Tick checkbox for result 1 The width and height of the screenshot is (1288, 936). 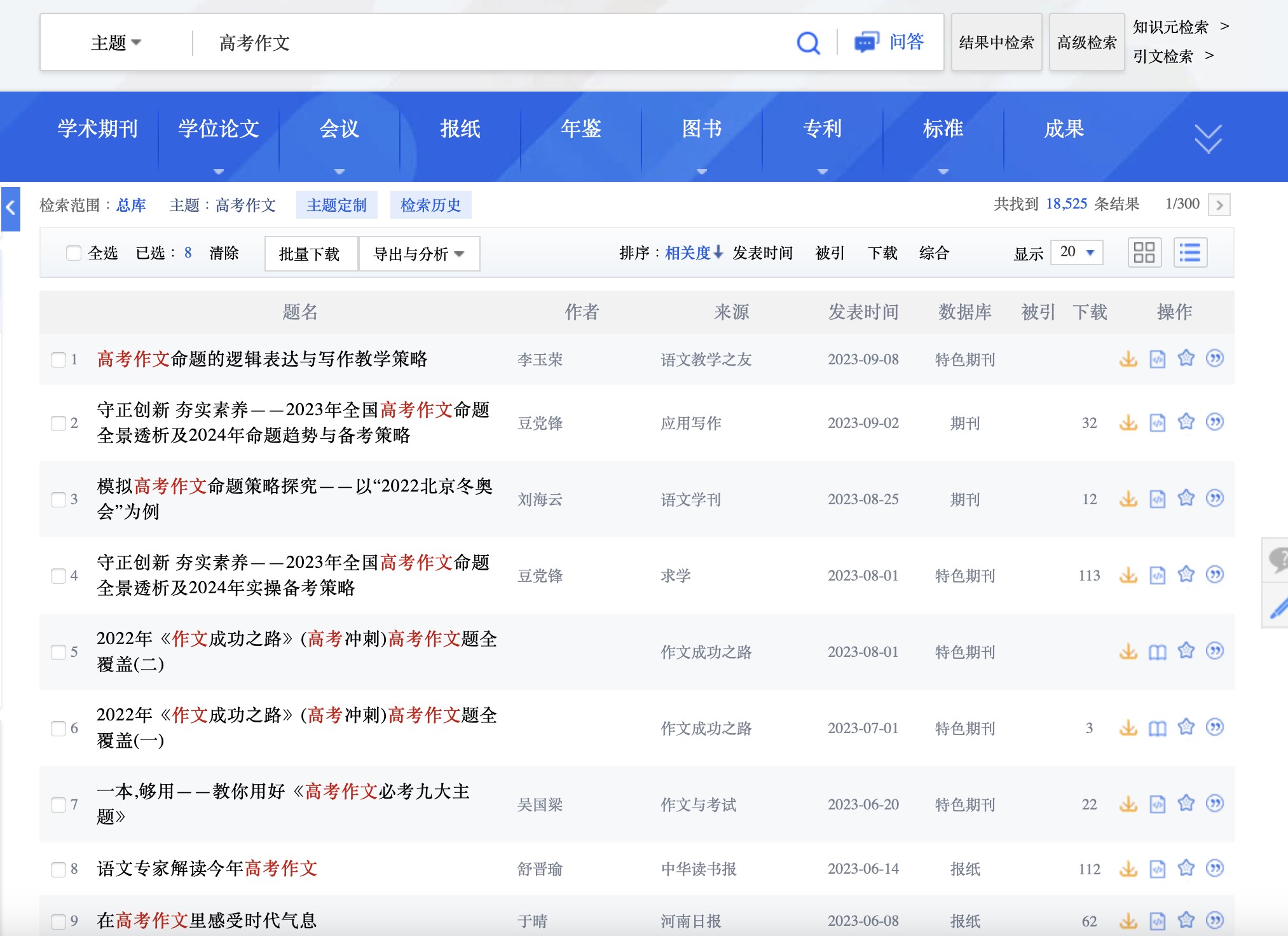click(x=58, y=360)
